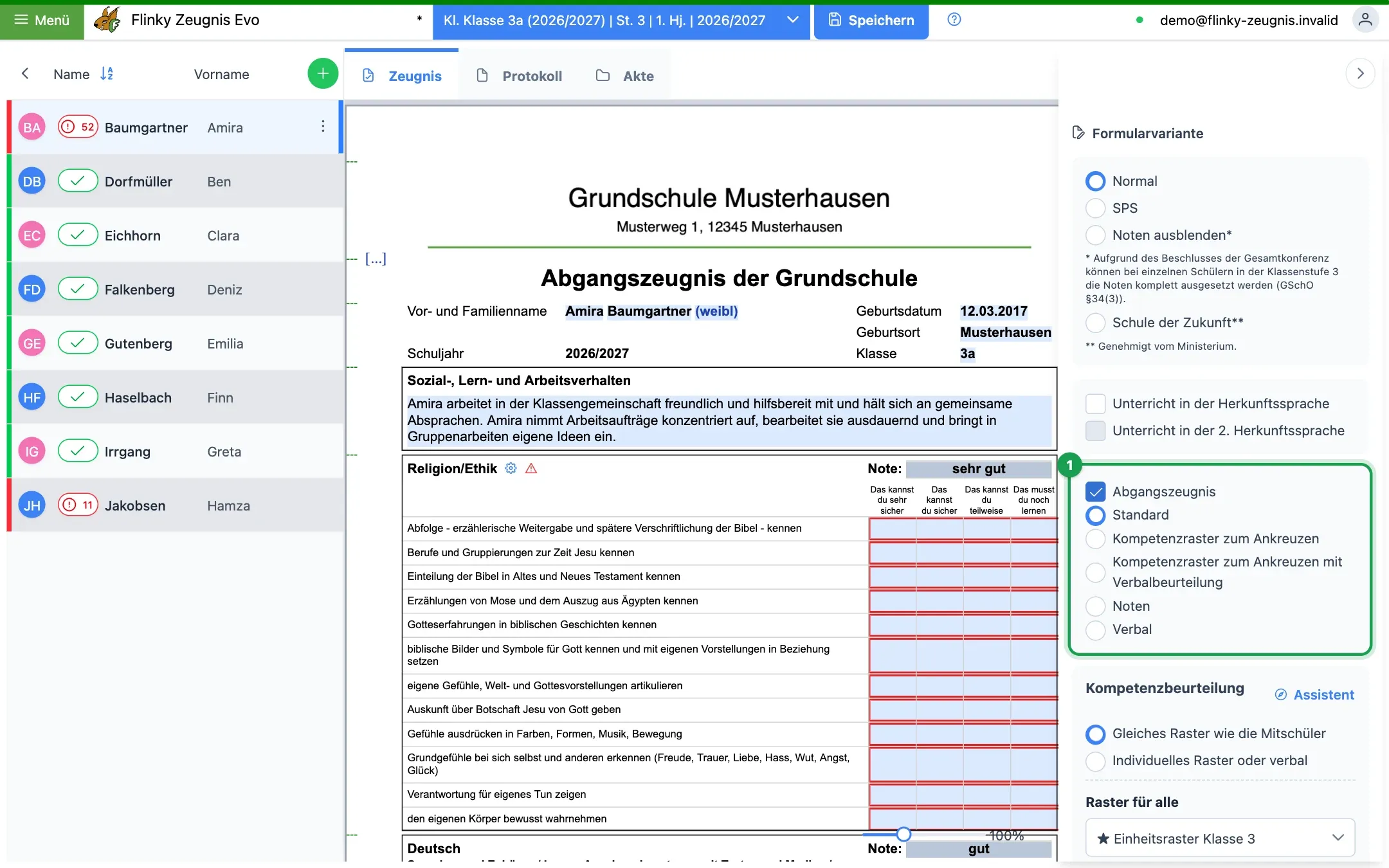Click the Speichern save button
The width and height of the screenshot is (1389, 868).
pos(871,21)
